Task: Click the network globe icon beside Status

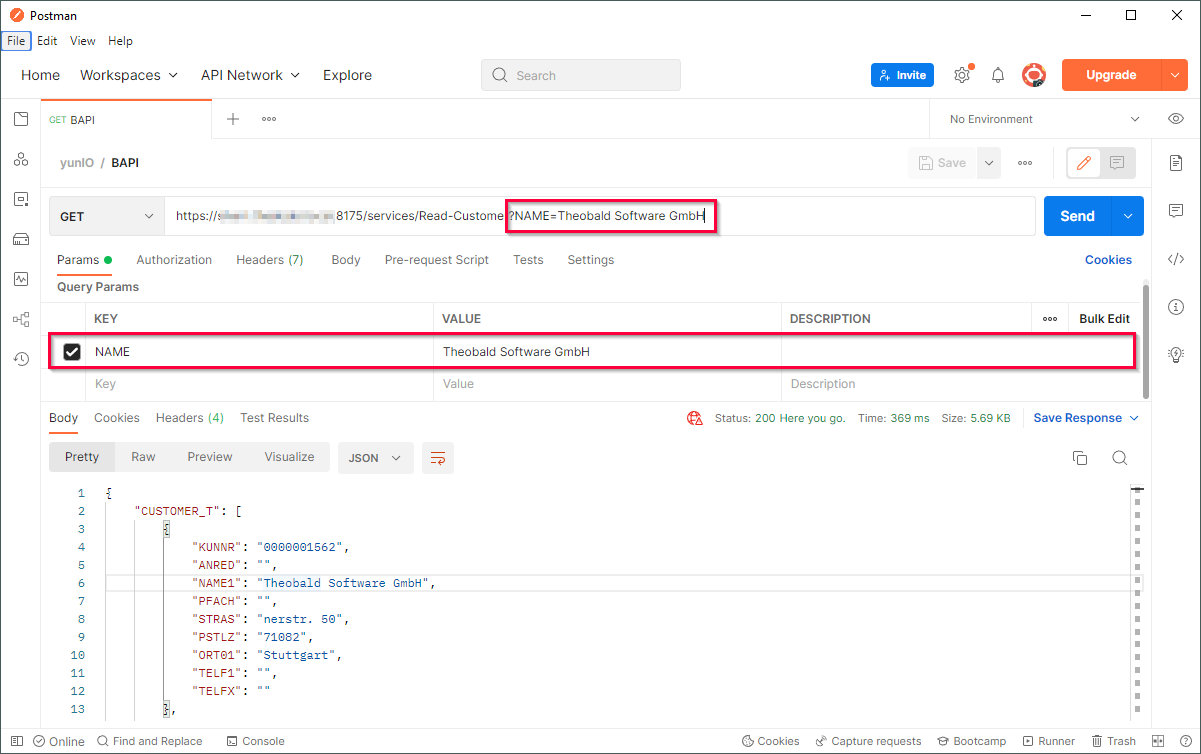Action: click(x=695, y=418)
